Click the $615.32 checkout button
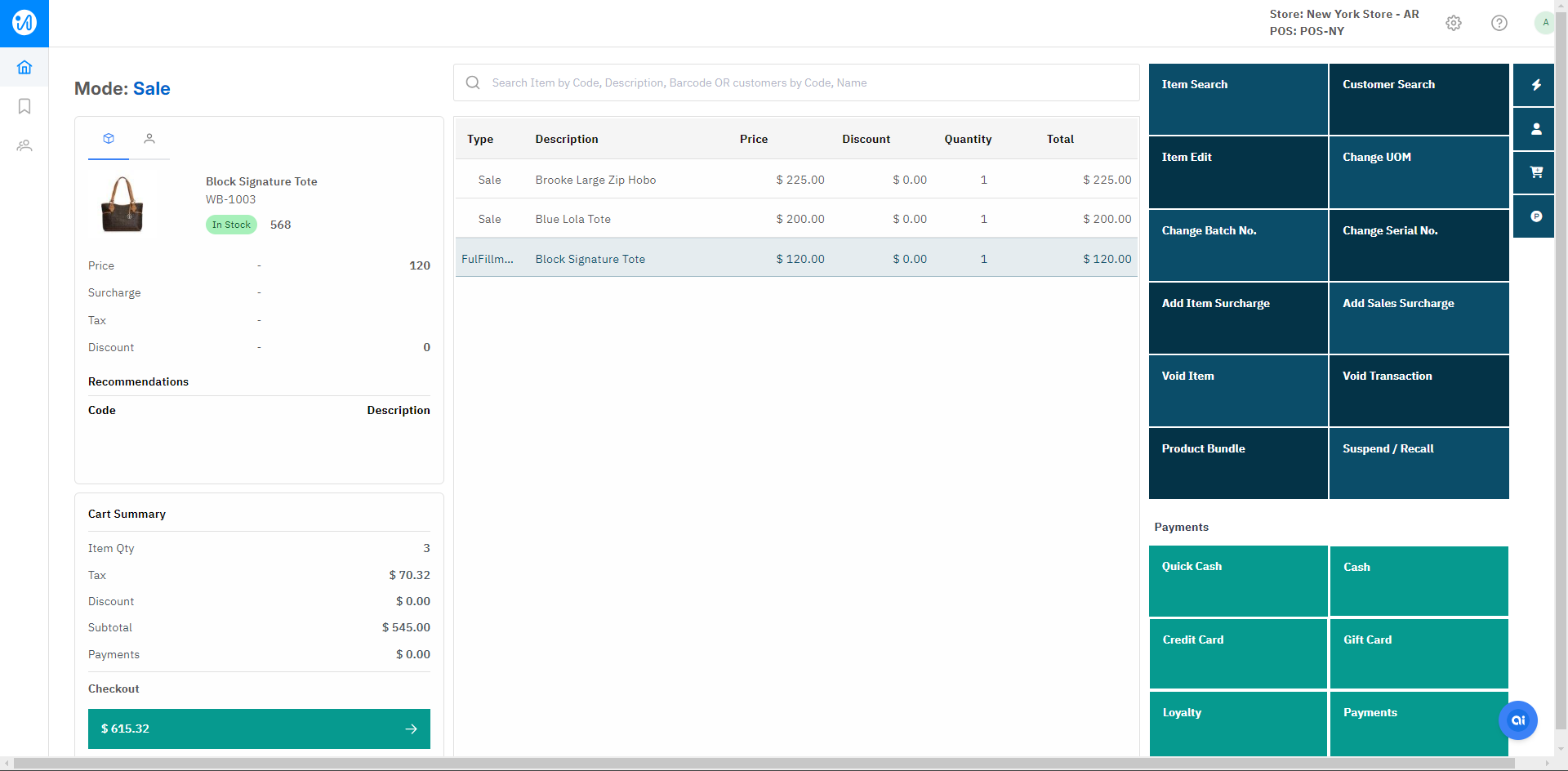1568x771 pixels. click(259, 729)
